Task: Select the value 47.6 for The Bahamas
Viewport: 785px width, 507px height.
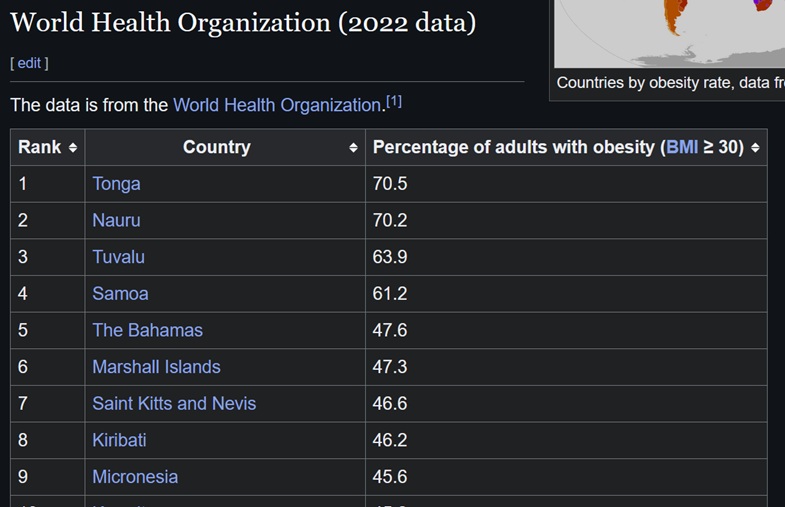Action: click(x=390, y=330)
